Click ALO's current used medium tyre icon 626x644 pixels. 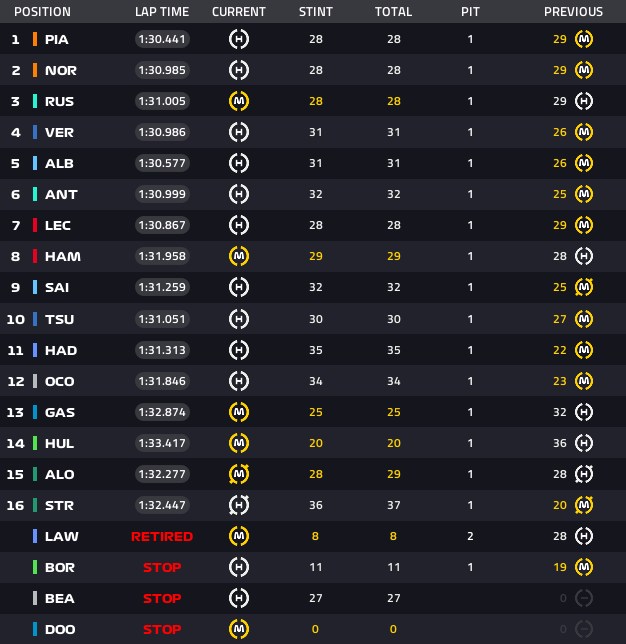click(x=239, y=474)
